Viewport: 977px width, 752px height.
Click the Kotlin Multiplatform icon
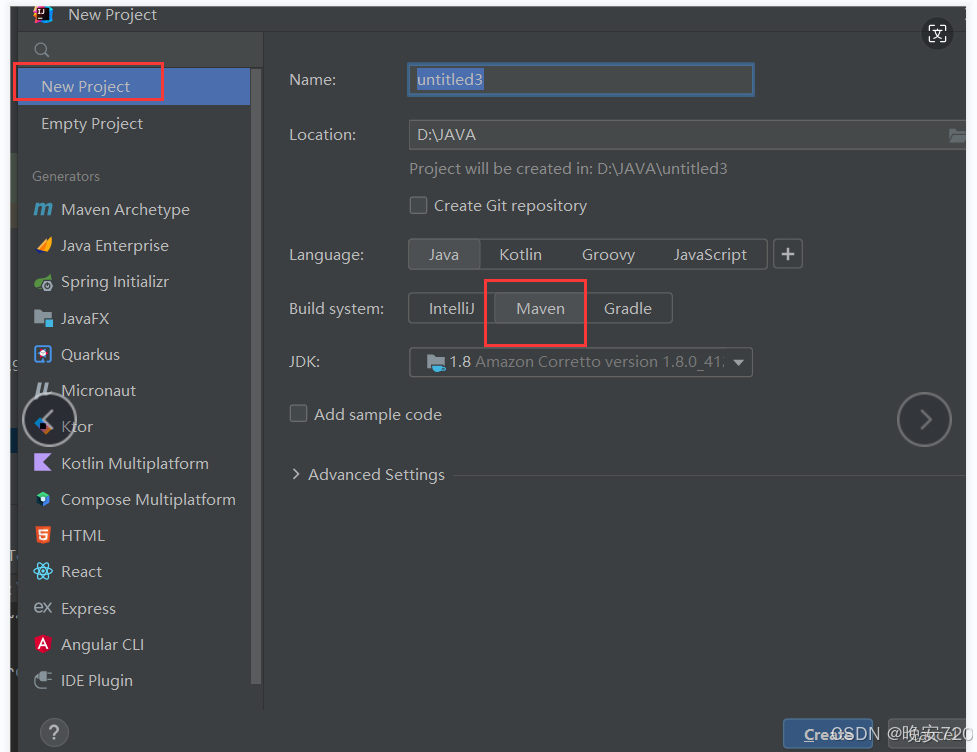coord(43,463)
